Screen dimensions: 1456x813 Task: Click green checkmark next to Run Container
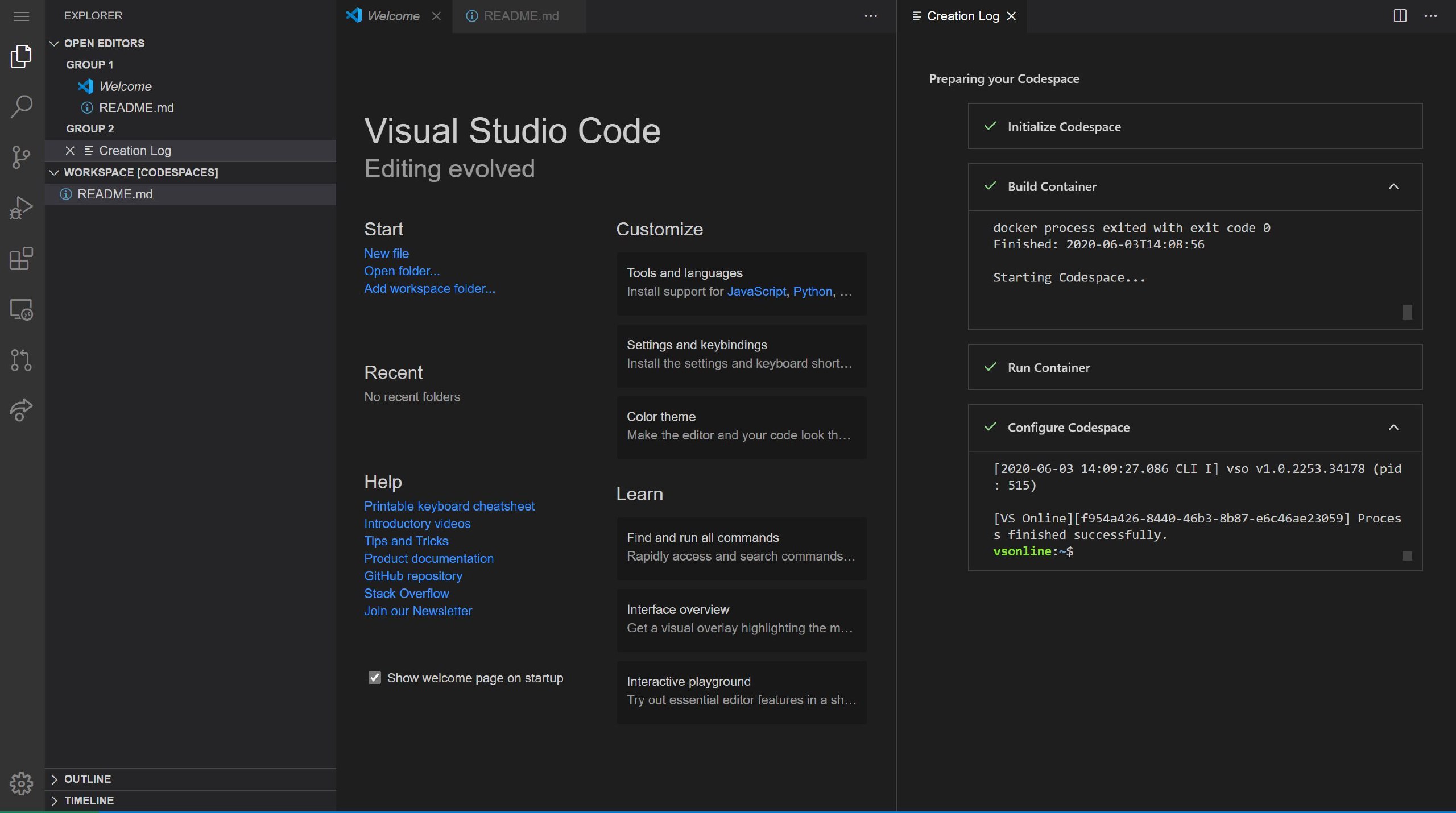tap(990, 367)
